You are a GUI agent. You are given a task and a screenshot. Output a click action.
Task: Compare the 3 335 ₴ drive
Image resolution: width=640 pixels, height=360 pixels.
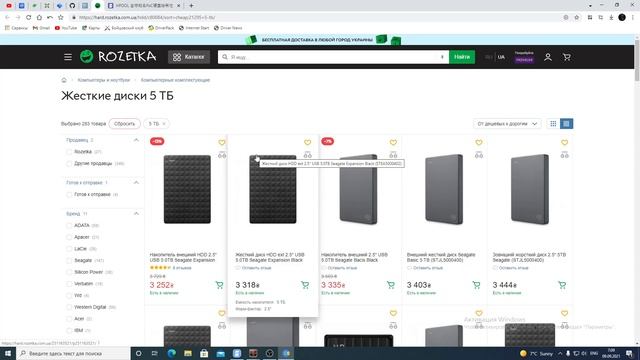pyautogui.click(x=393, y=155)
